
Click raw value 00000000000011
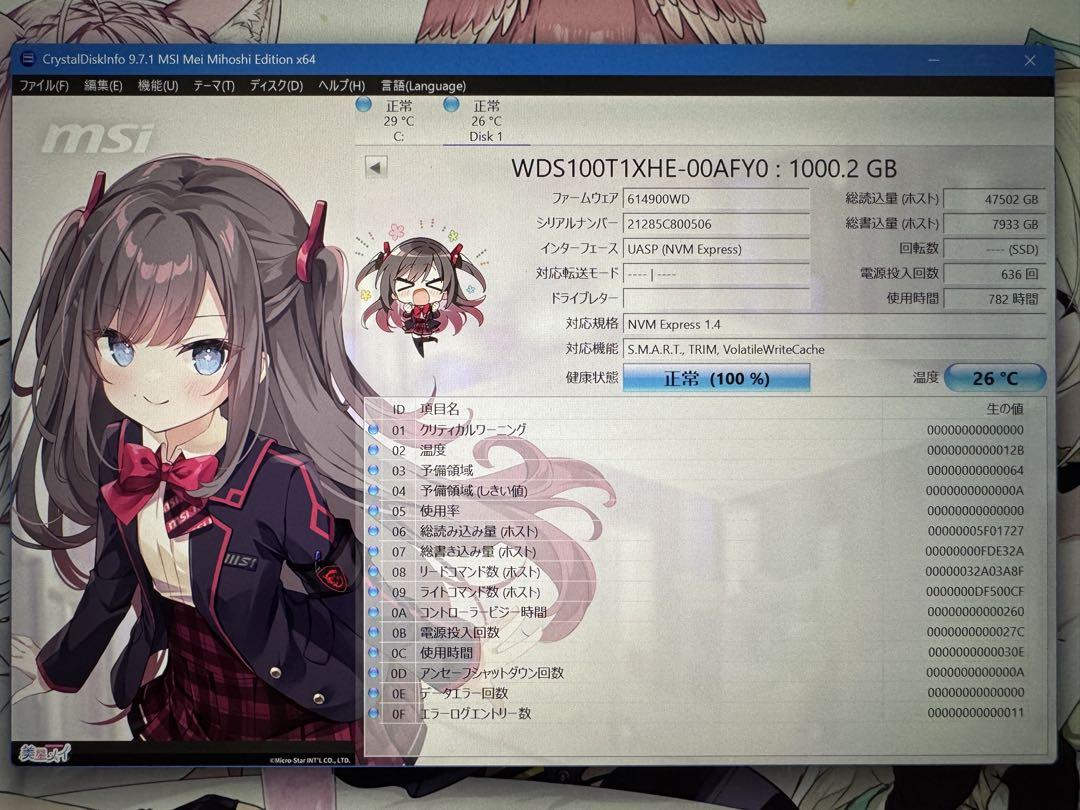point(976,712)
